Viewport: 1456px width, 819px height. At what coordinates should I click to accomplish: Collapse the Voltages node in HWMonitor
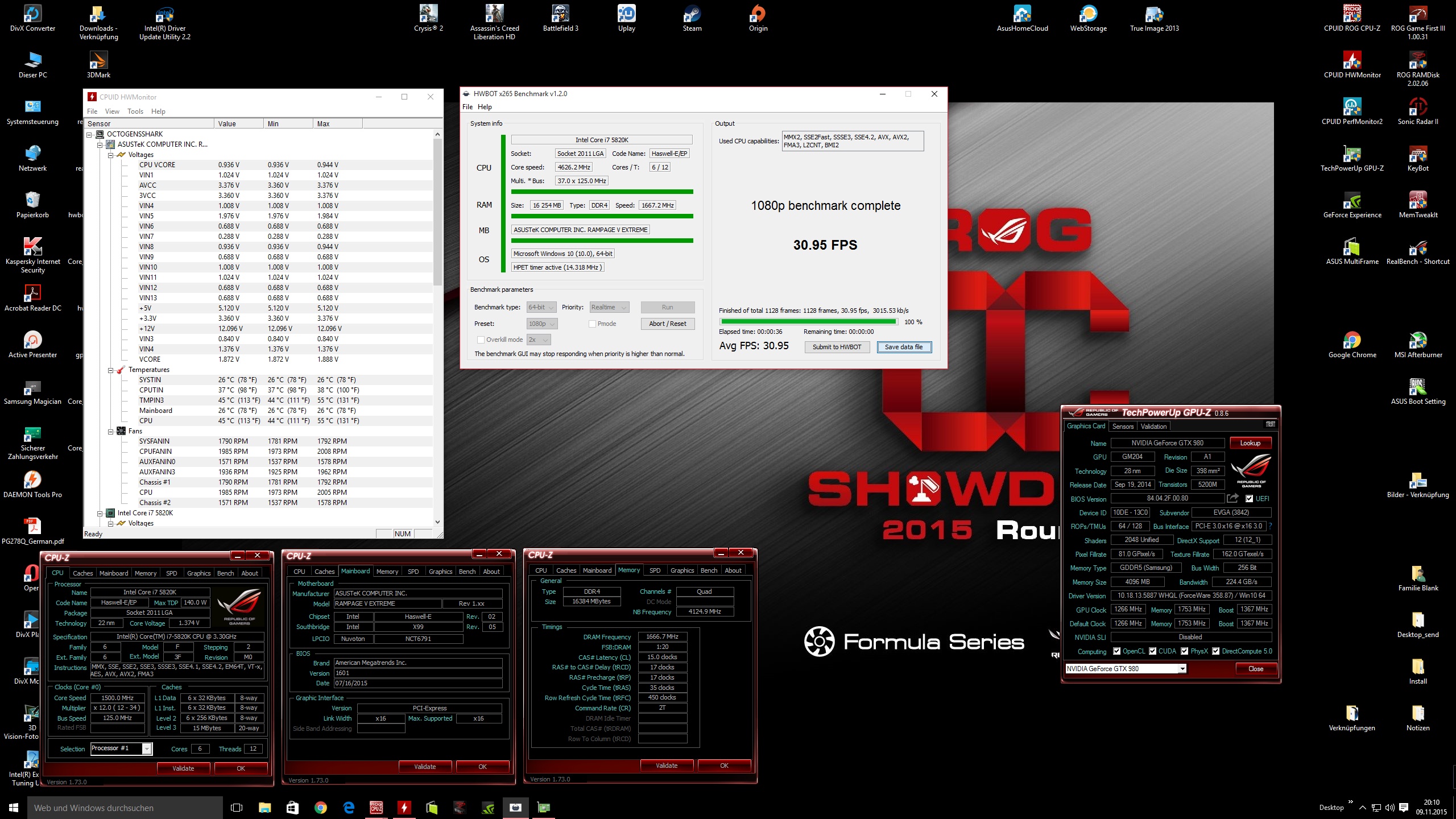click(x=111, y=155)
